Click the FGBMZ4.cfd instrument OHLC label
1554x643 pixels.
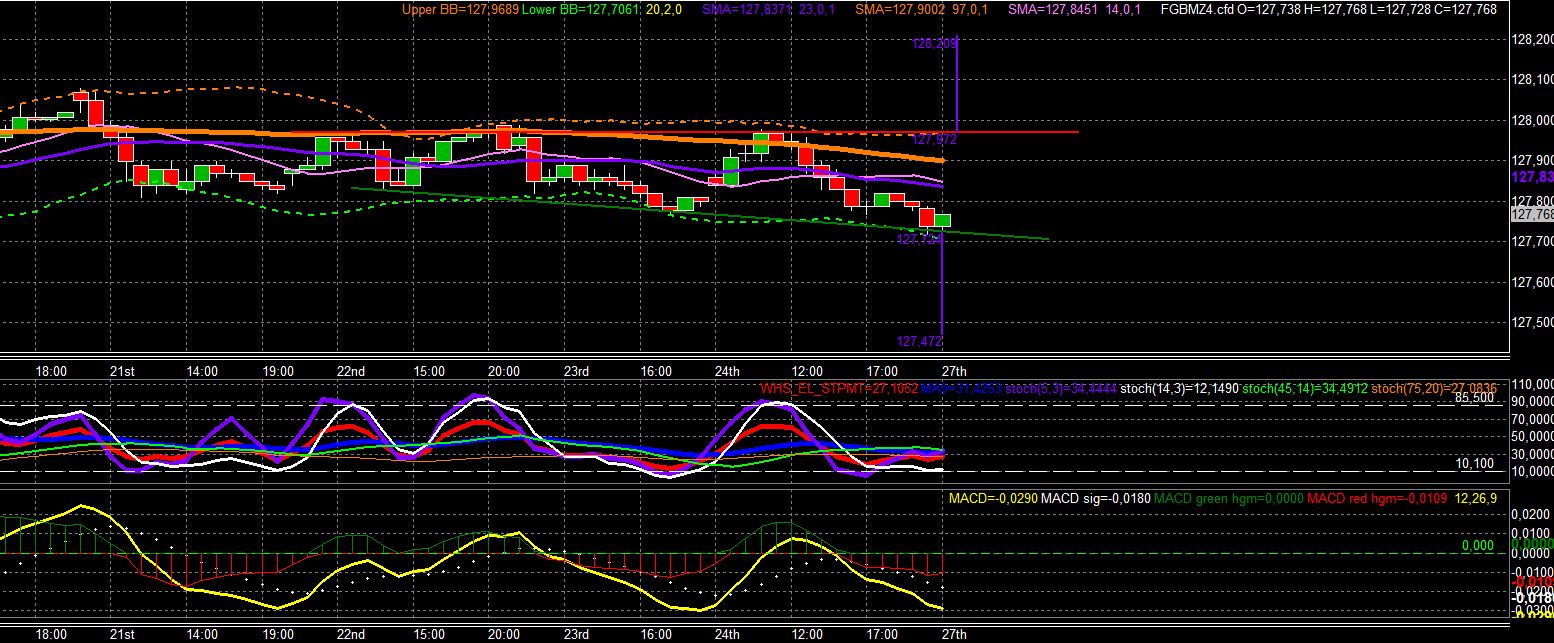[x=1328, y=10]
